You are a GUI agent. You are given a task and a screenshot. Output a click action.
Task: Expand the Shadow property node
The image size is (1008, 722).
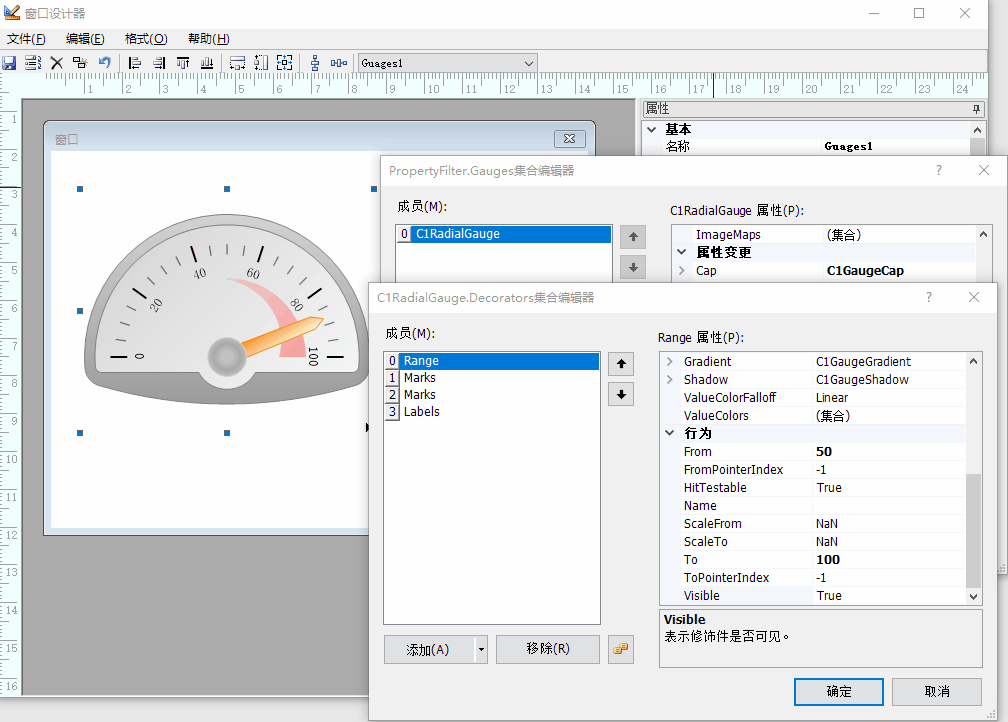tap(669, 380)
